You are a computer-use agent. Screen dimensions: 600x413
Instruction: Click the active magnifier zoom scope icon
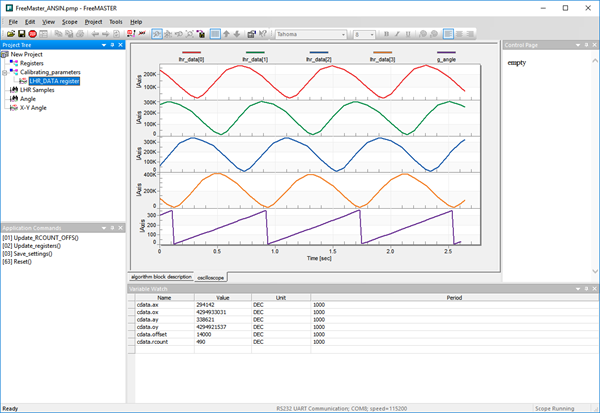coord(157,34)
